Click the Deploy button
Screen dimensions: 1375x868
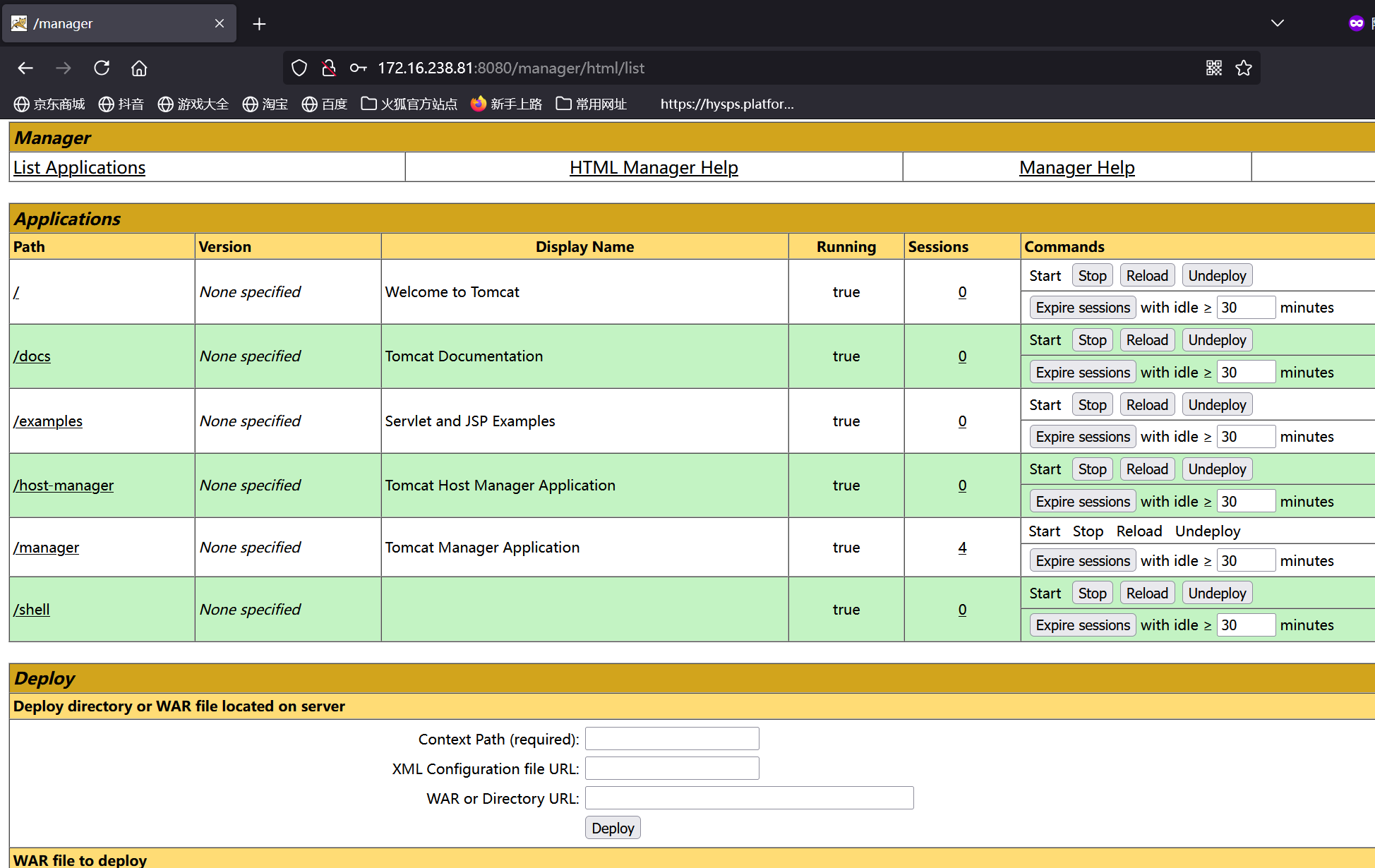[613, 828]
